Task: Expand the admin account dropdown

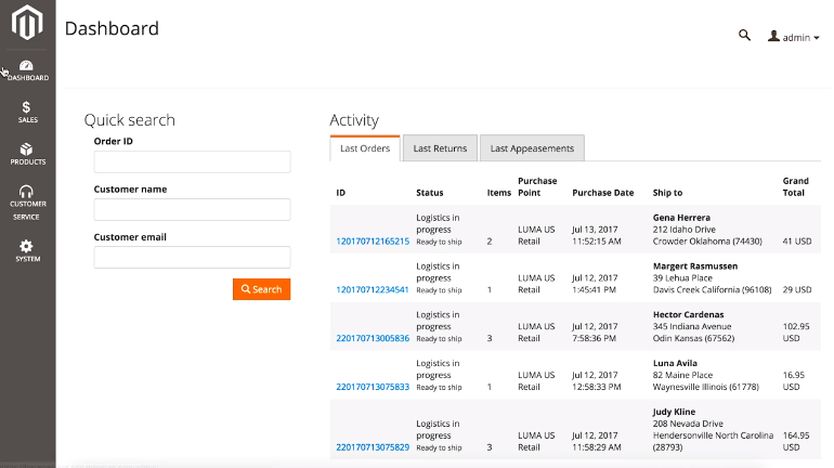Action: coord(793,37)
